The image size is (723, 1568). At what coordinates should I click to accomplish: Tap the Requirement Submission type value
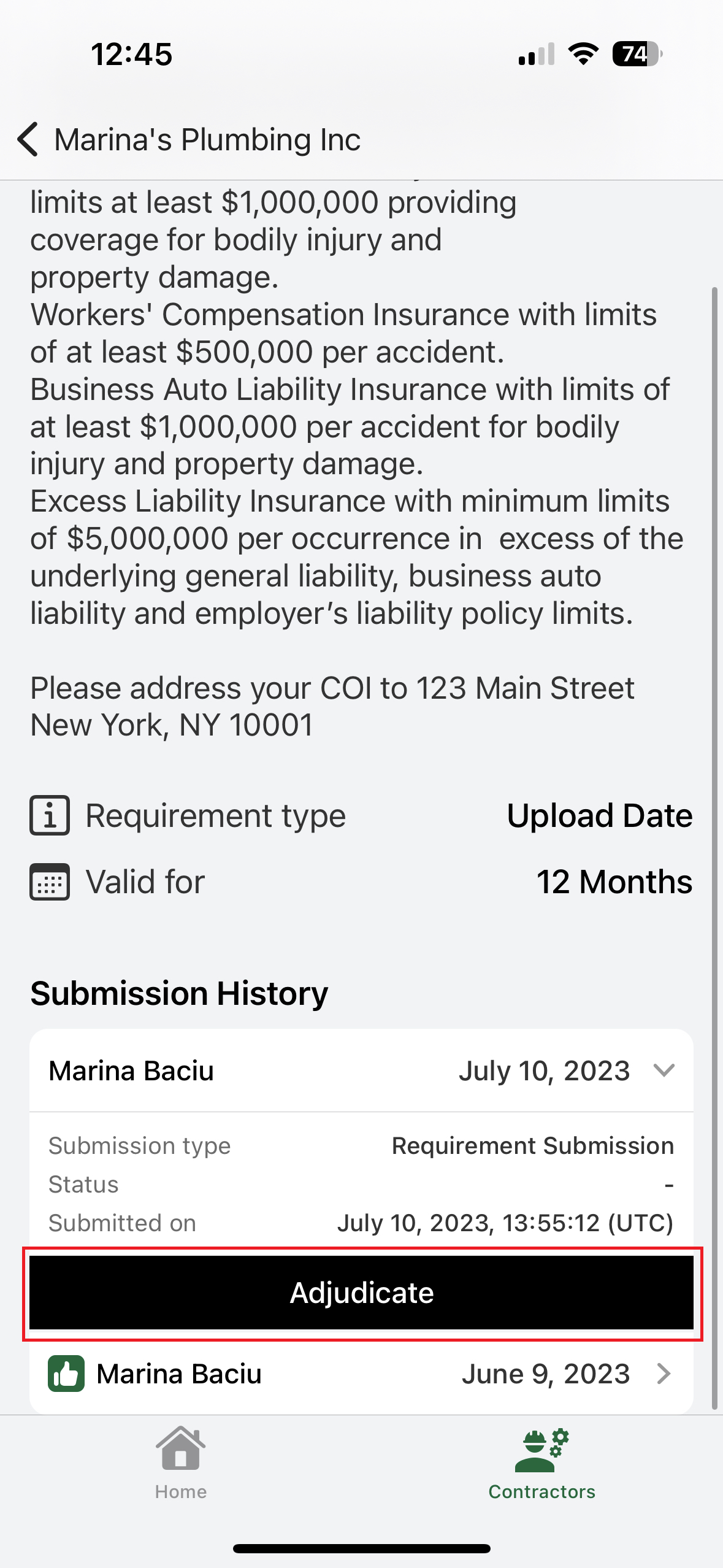(532, 1145)
